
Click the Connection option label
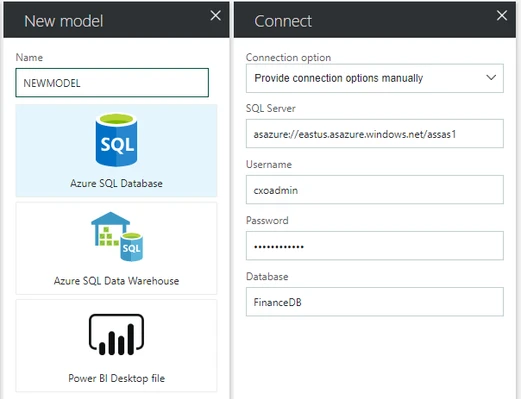tap(288, 57)
